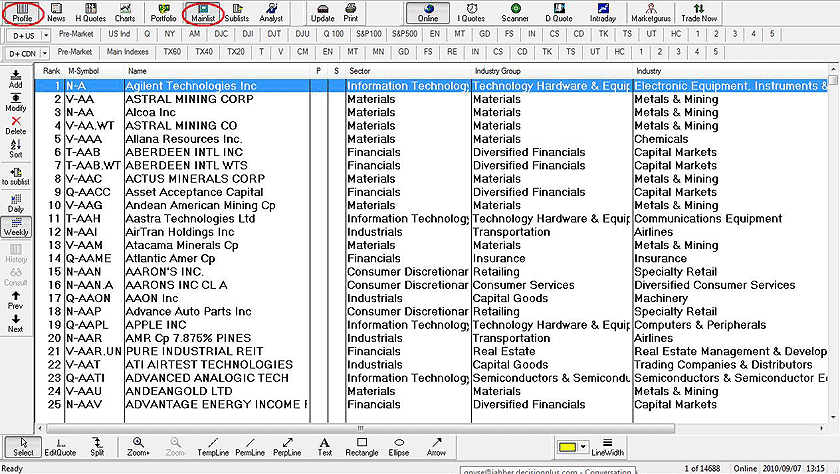Select the Main Indexes tab
Image resolution: width=840 pixels, height=474 pixels.
(128, 52)
